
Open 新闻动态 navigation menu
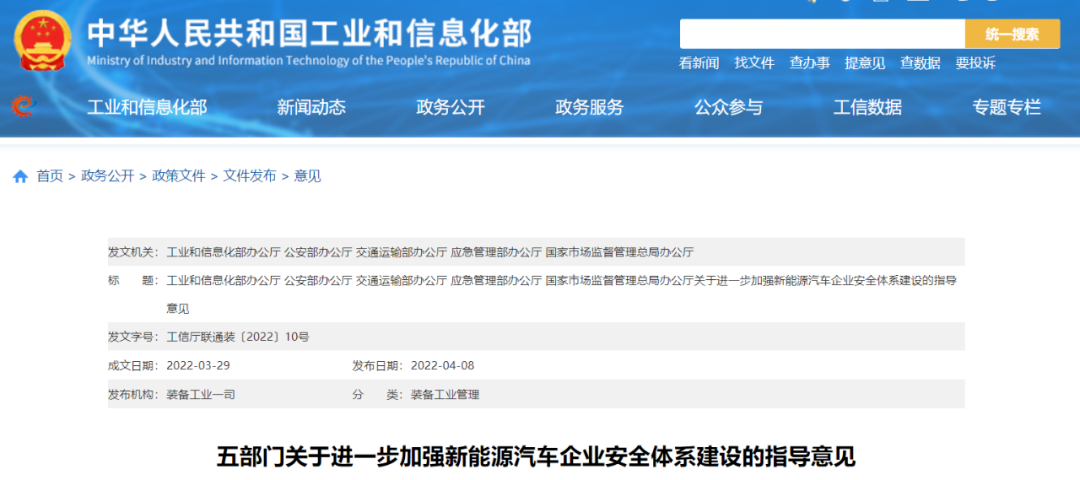[311, 107]
